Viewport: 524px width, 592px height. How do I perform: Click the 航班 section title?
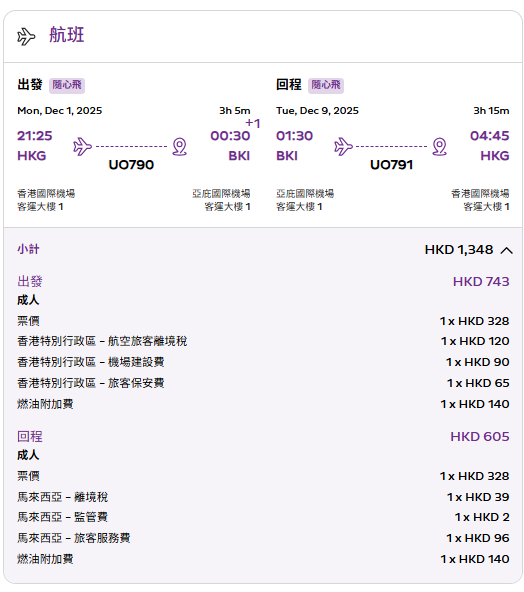(66, 35)
